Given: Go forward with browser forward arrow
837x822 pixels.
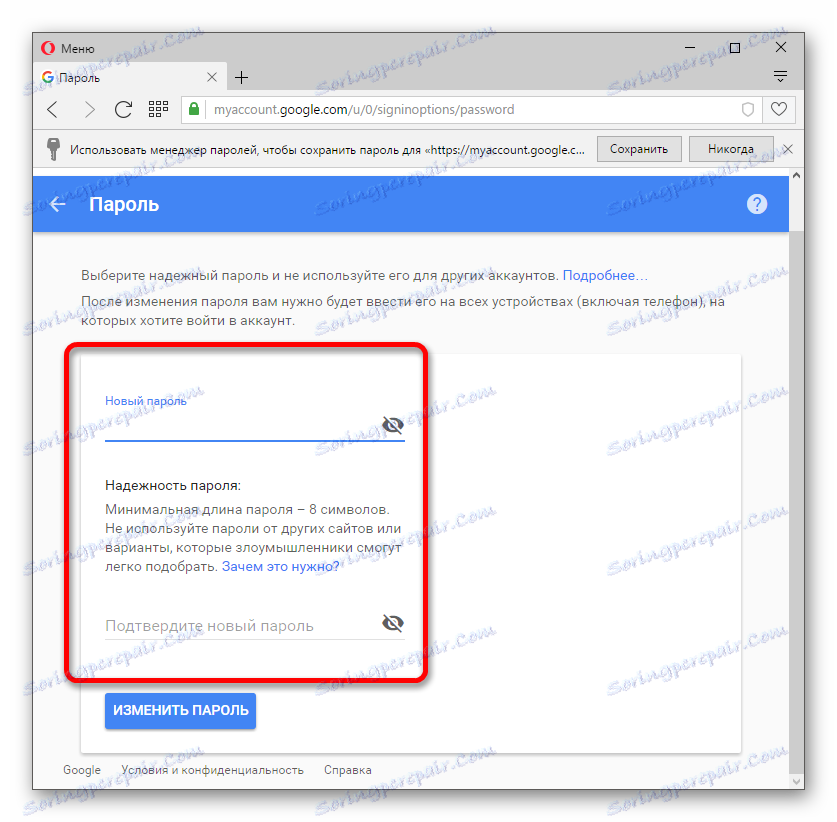Looking at the screenshot, I should click(x=89, y=109).
